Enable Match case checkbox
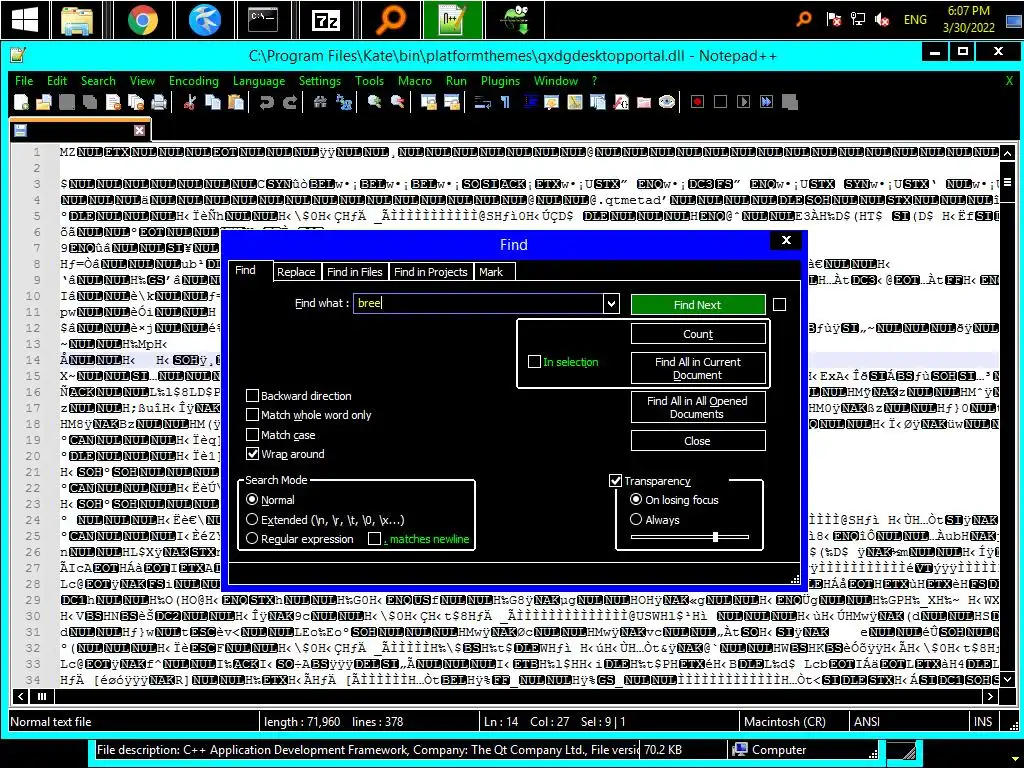Image resolution: width=1024 pixels, height=768 pixels. 252,434
